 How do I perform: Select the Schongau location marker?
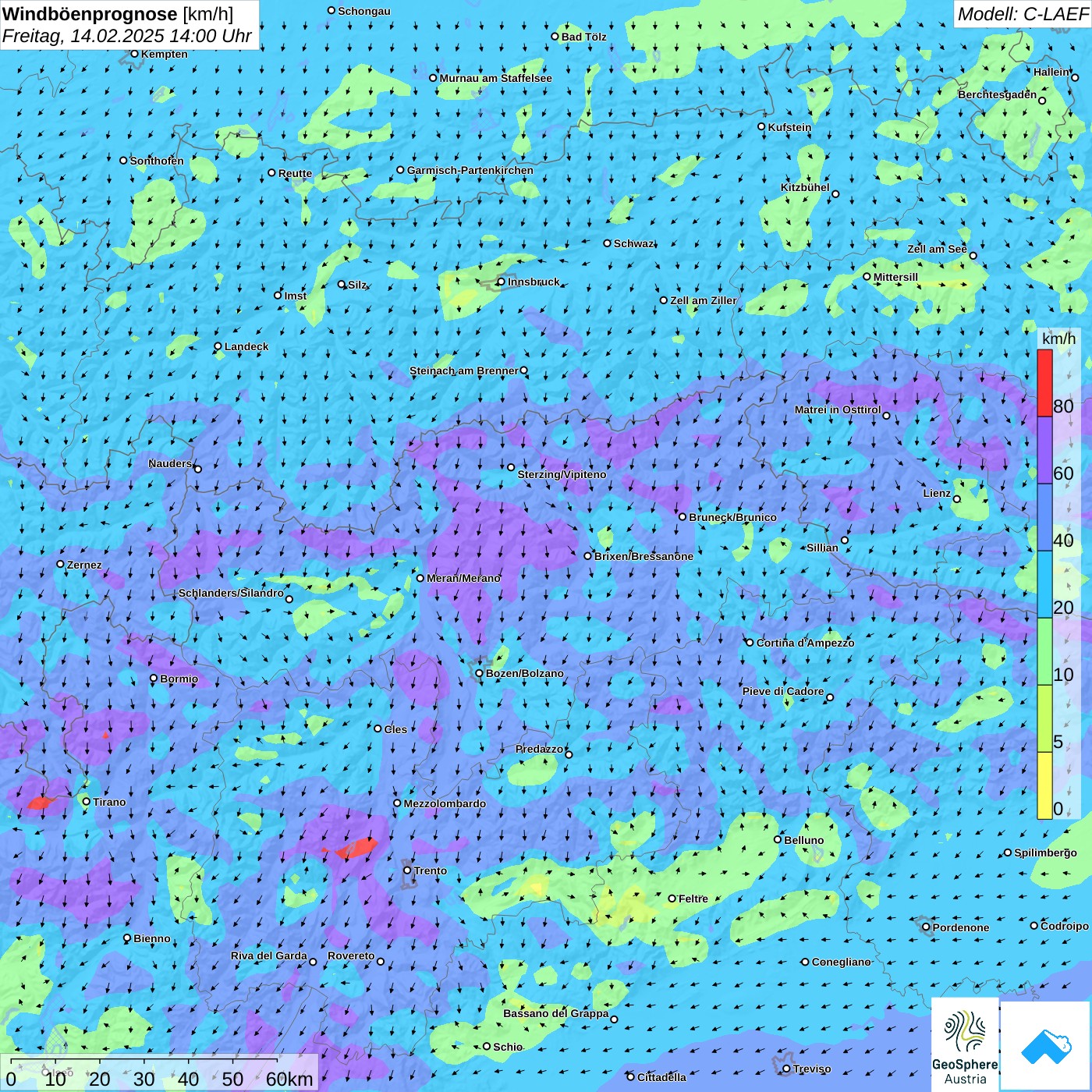click(x=331, y=10)
